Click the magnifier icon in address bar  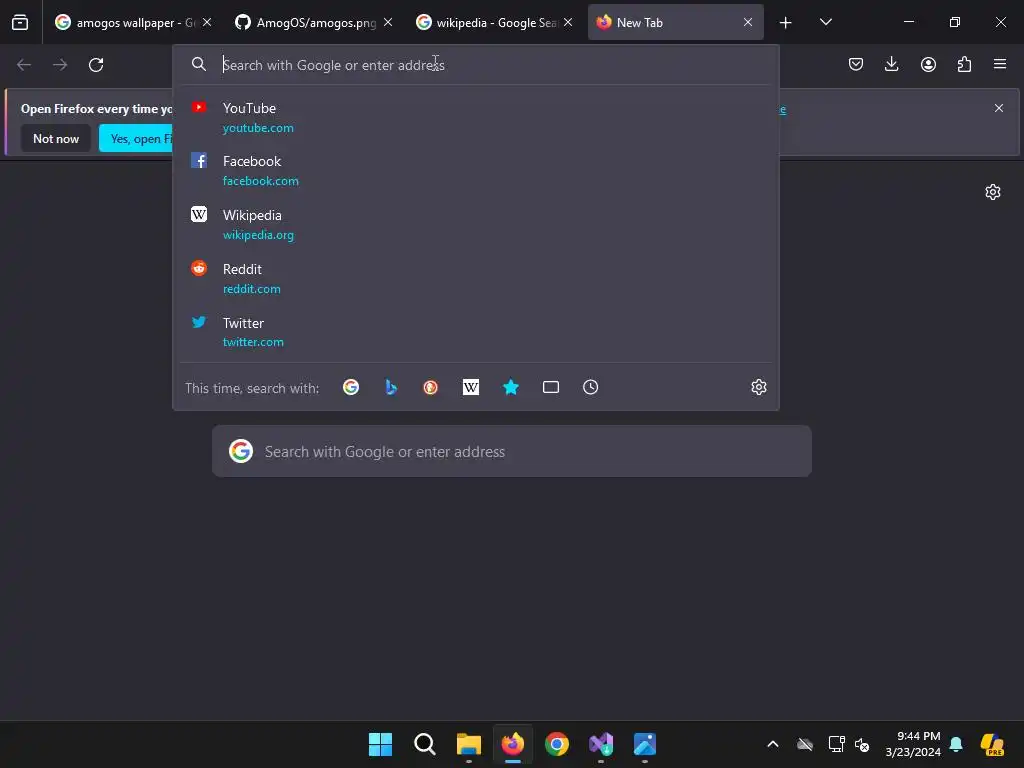point(199,64)
